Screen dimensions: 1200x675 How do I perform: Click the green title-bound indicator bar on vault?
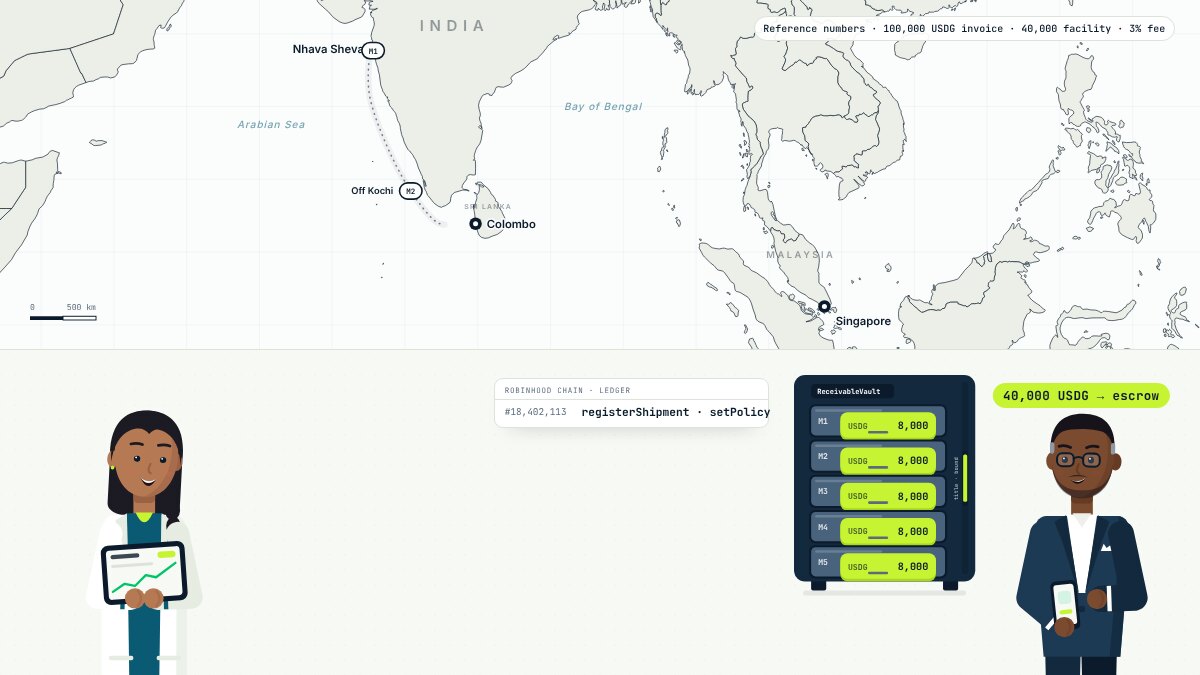click(x=965, y=478)
